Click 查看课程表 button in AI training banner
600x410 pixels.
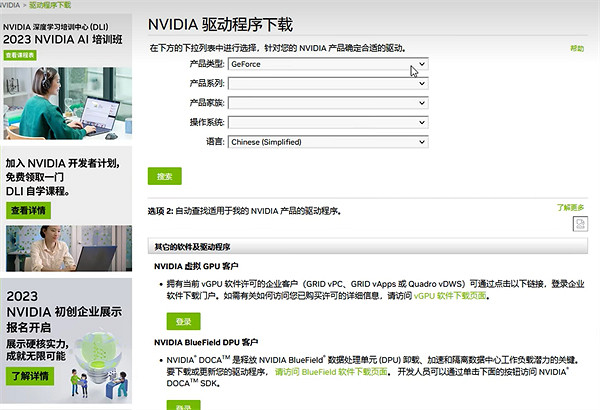pyautogui.click(x=19, y=56)
